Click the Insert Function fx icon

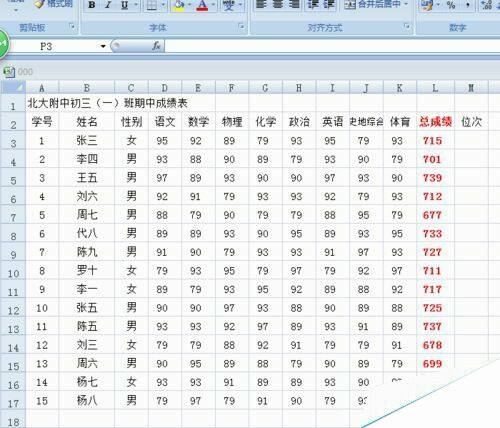click(156, 46)
